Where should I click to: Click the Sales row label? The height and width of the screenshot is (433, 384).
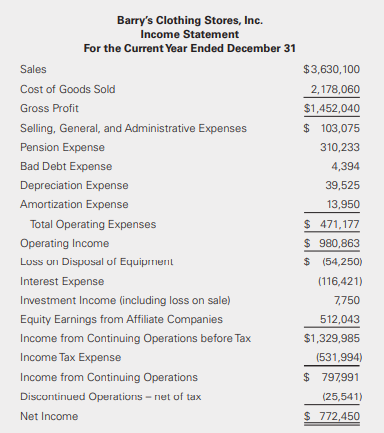click(33, 69)
